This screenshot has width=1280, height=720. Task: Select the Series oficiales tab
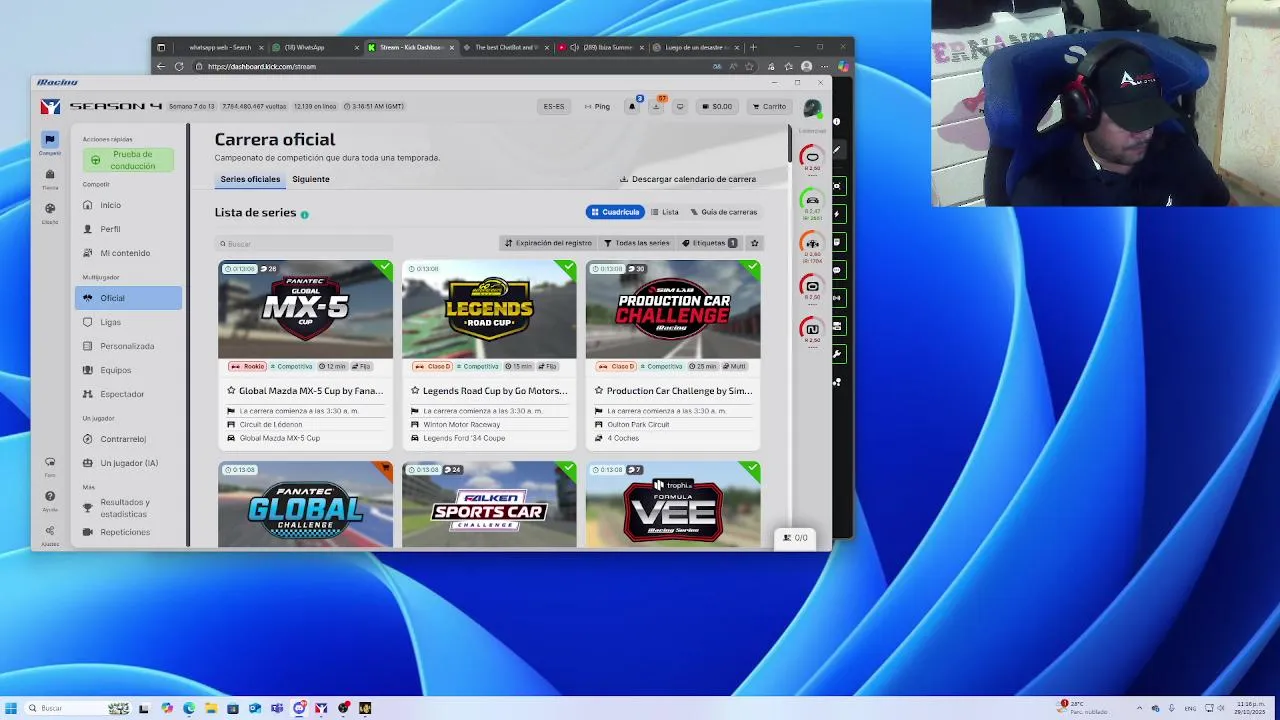point(250,179)
